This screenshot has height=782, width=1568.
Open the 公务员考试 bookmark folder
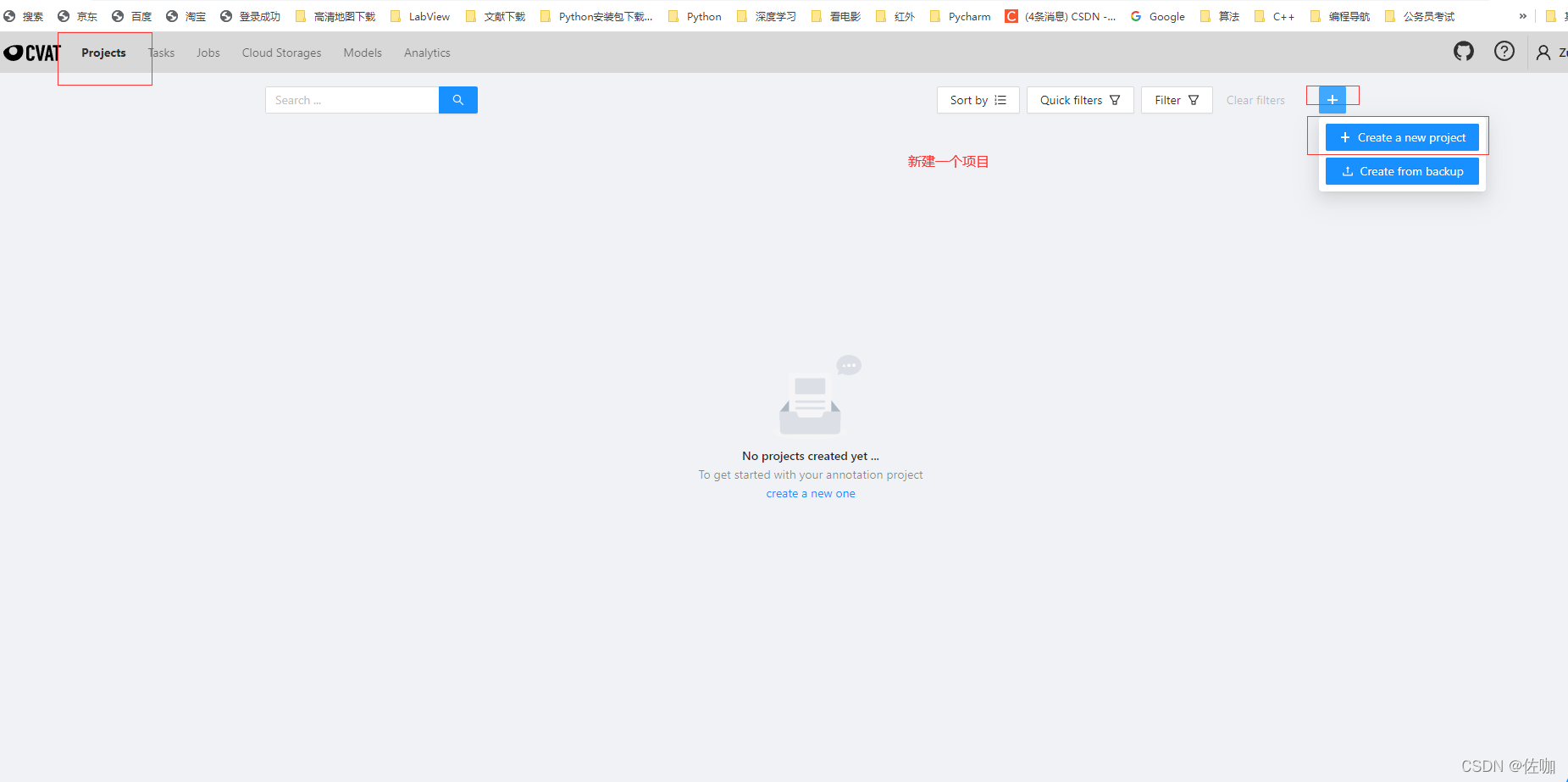pyautogui.click(x=1420, y=16)
